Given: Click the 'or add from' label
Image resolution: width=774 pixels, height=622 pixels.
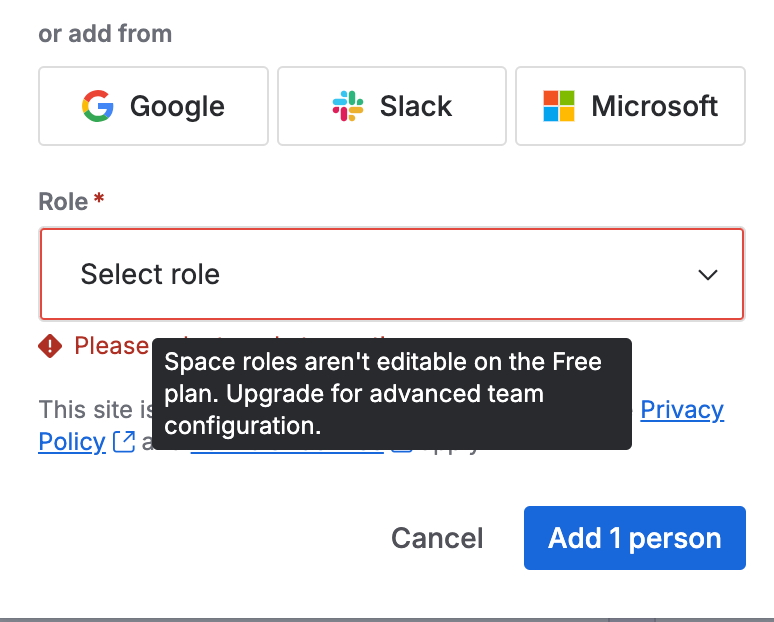Looking at the screenshot, I should click(105, 34).
